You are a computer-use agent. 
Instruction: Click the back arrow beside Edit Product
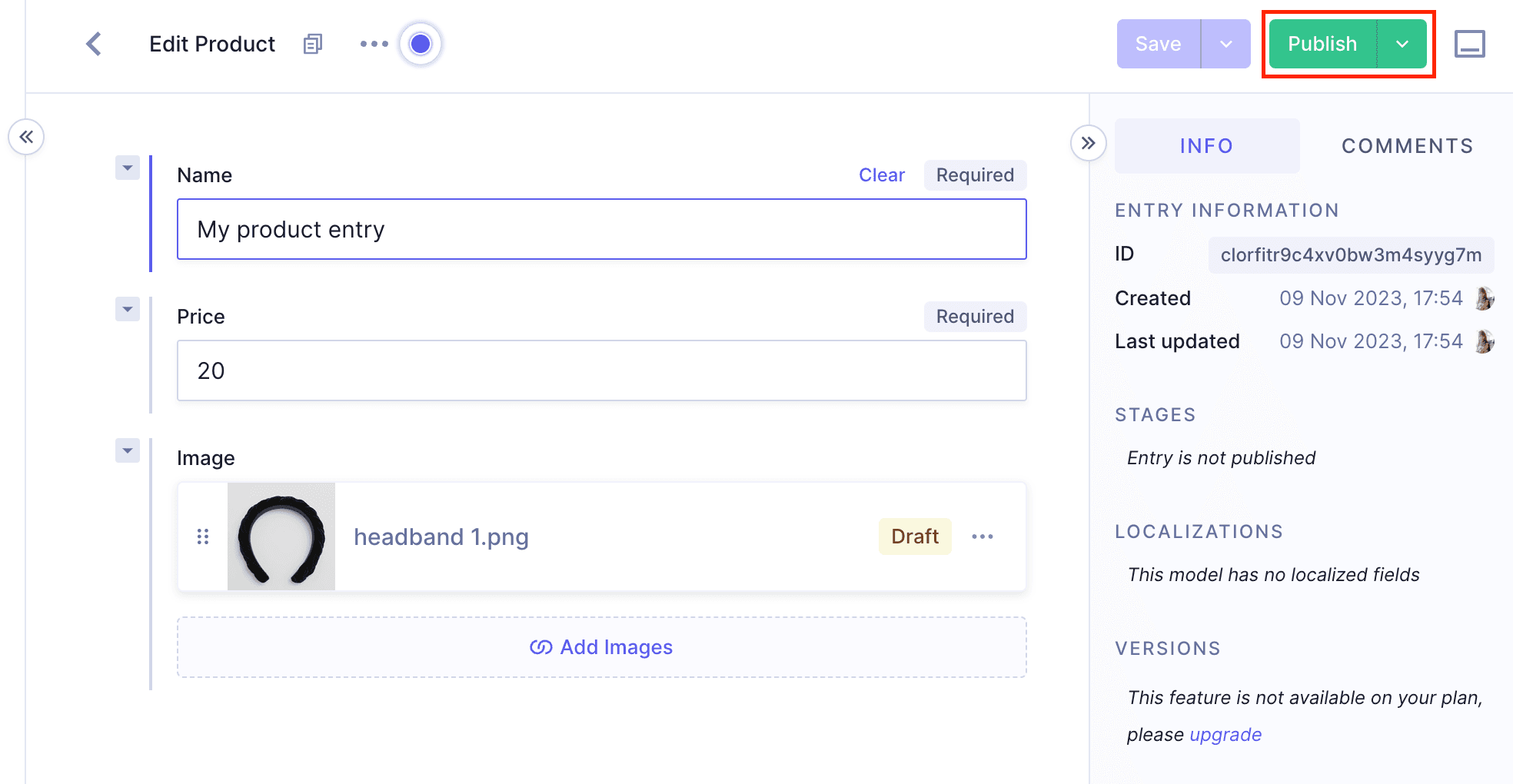click(94, 44)
